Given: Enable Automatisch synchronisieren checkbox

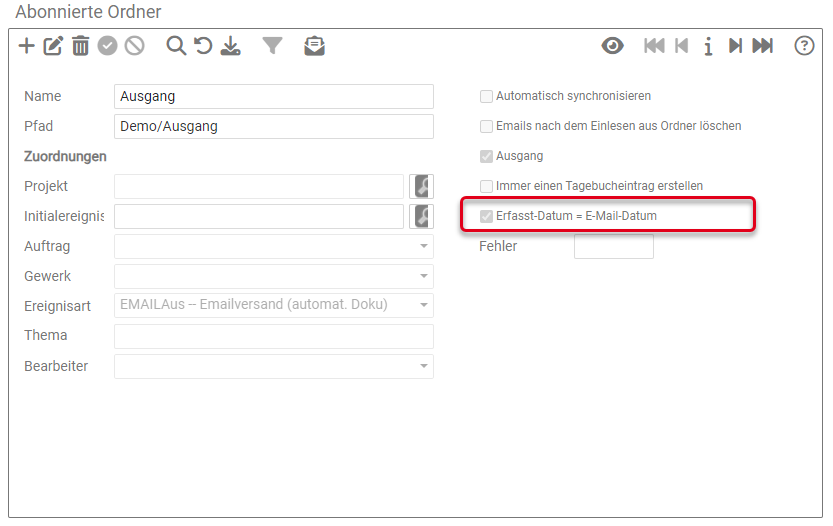Looking at the screenshot, I should (487, 97).
